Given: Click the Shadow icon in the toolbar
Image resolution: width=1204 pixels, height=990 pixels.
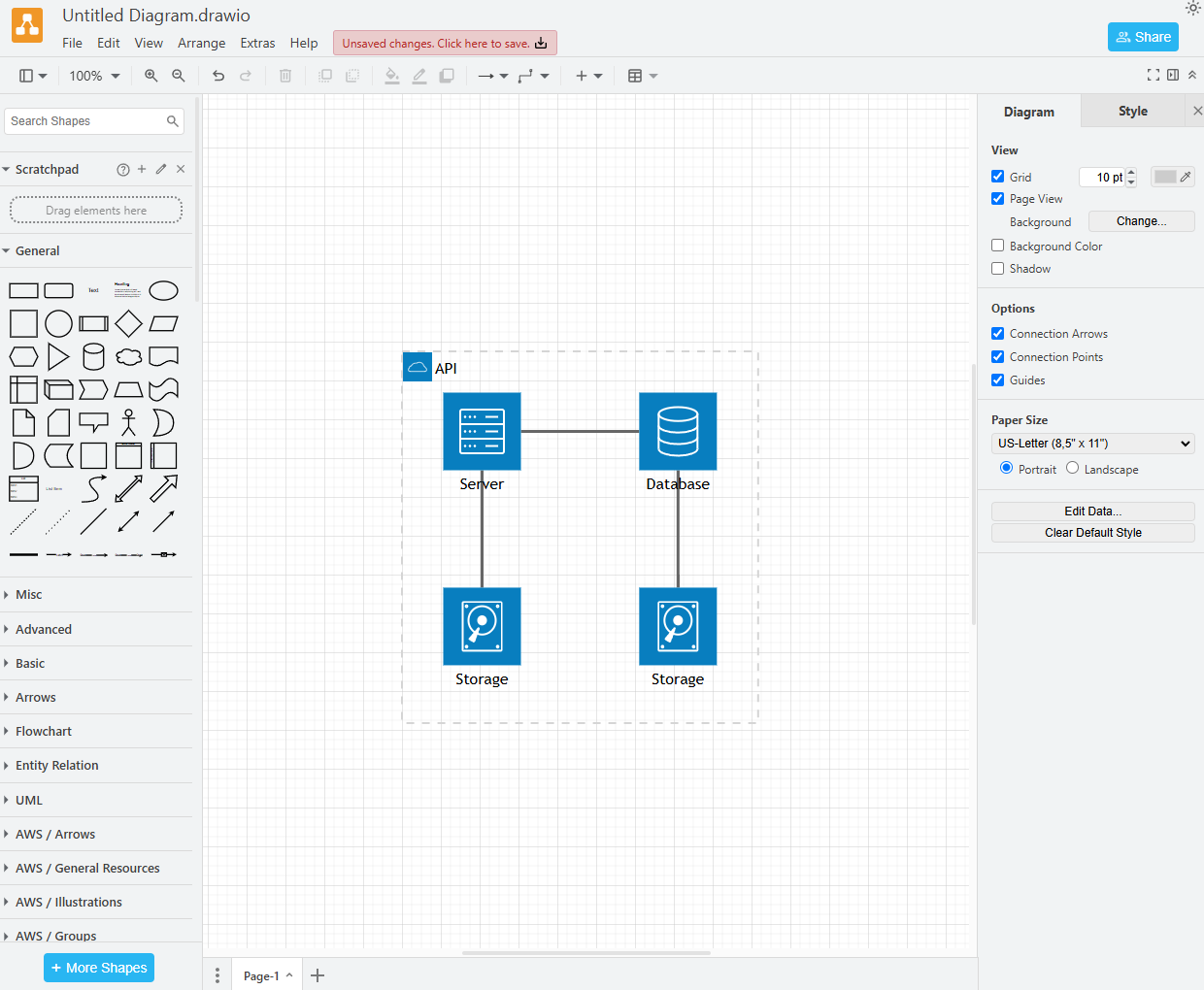Looking at the screenshot, I should click(x=447, y=75).
